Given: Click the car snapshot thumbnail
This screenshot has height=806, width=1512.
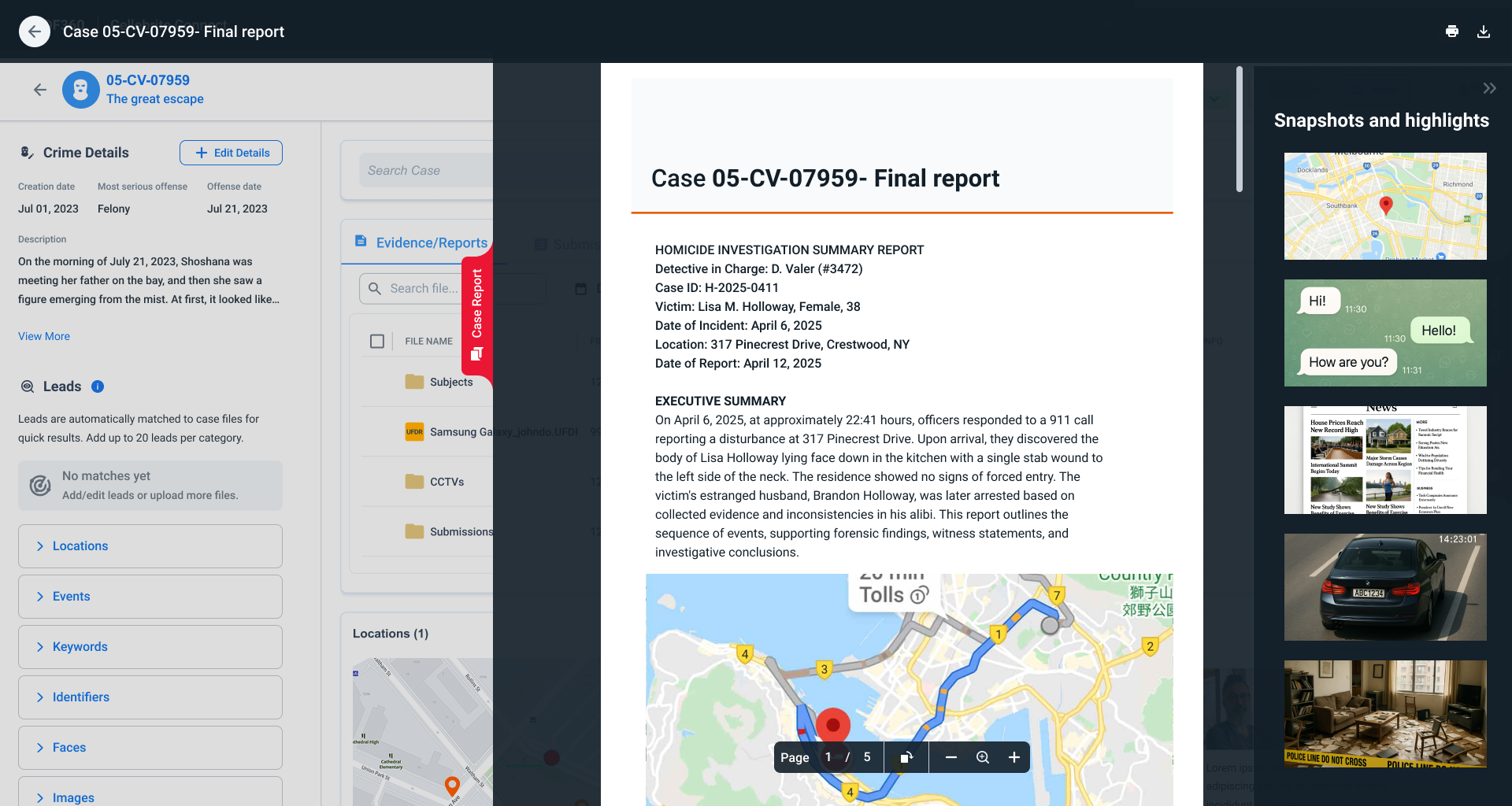Looking at the screenshot, I should (1384, 587).
